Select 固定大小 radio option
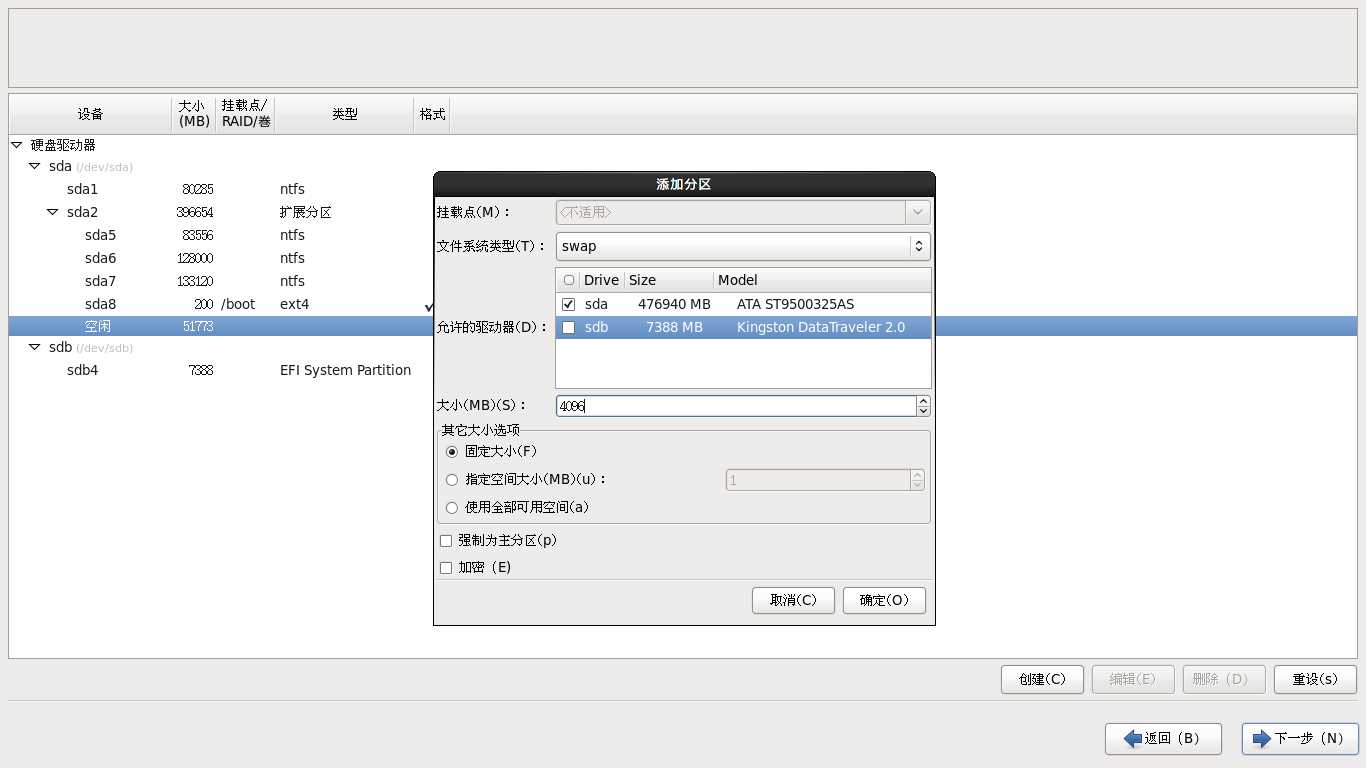1366x768 pixels. coord(452,452)
